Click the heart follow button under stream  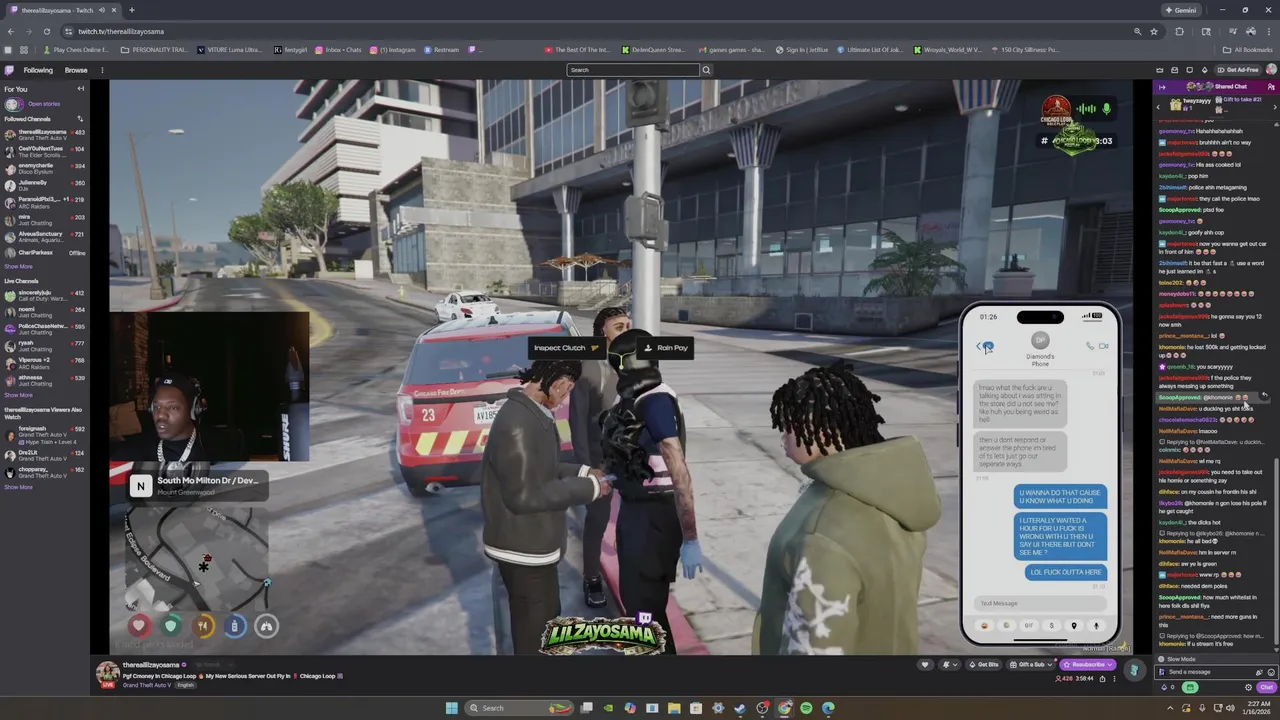coord(925,665)
